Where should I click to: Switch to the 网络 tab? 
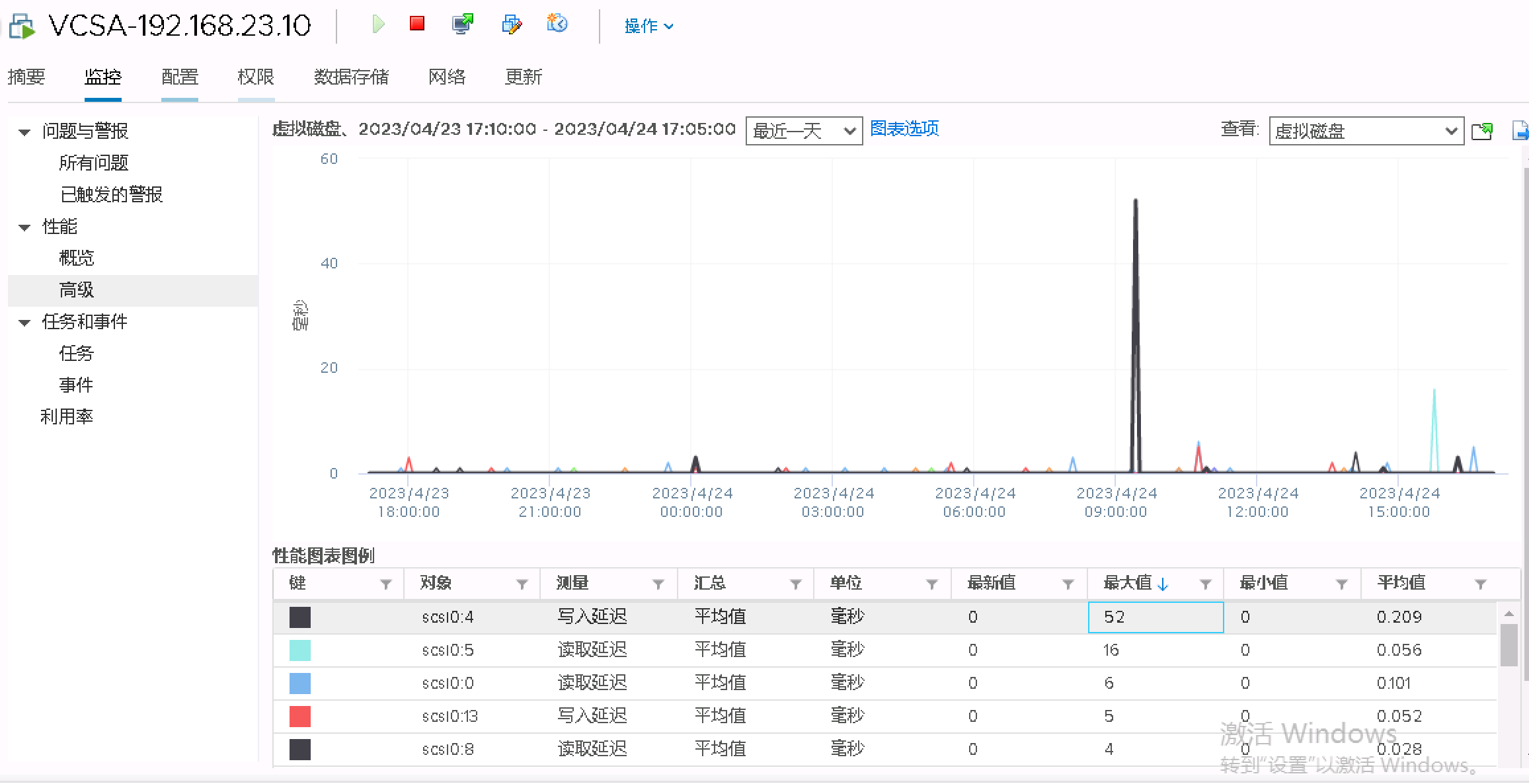coord(447,77)
